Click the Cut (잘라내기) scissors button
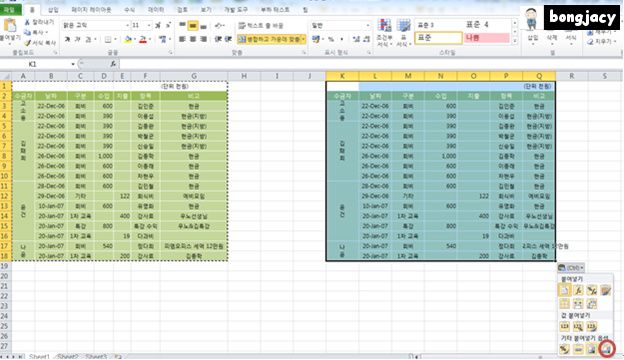The height and width of the screenshot is (360, 624). (39, 22)
